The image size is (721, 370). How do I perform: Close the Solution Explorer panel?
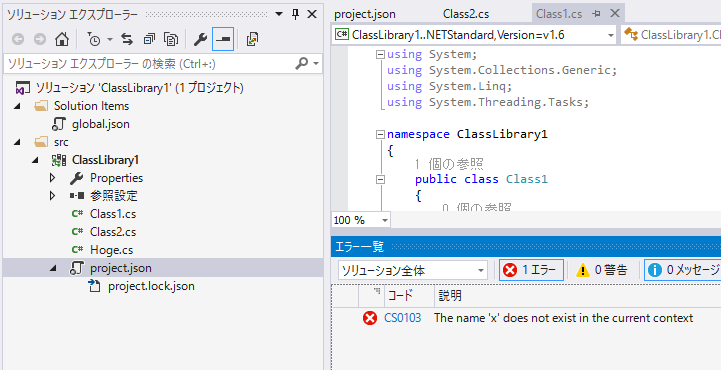(x=312, y=14)
